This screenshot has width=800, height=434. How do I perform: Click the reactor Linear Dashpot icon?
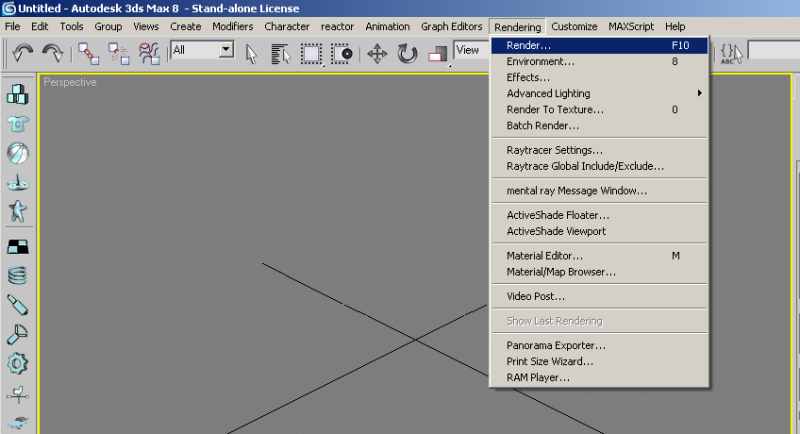pyautogui.click(x=18, y=305)
